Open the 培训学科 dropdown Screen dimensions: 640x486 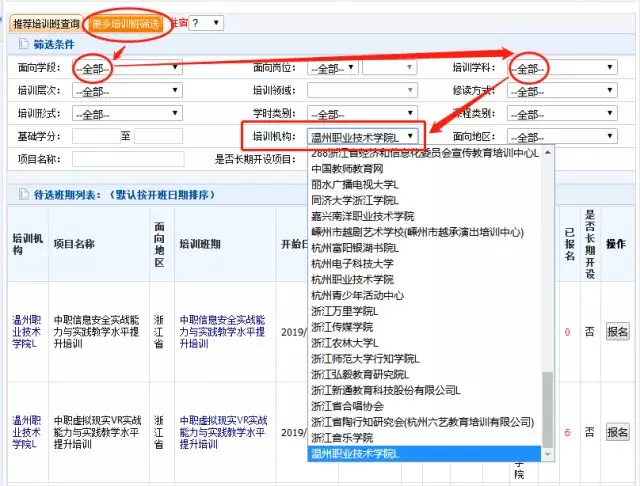562,68
